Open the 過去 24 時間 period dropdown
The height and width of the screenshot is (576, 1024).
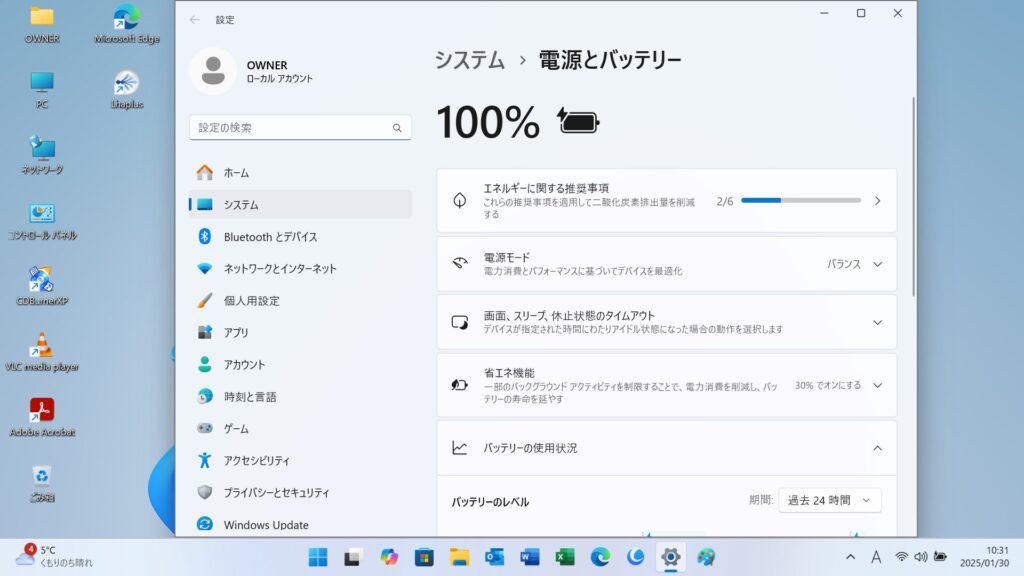tap(829, 500)
